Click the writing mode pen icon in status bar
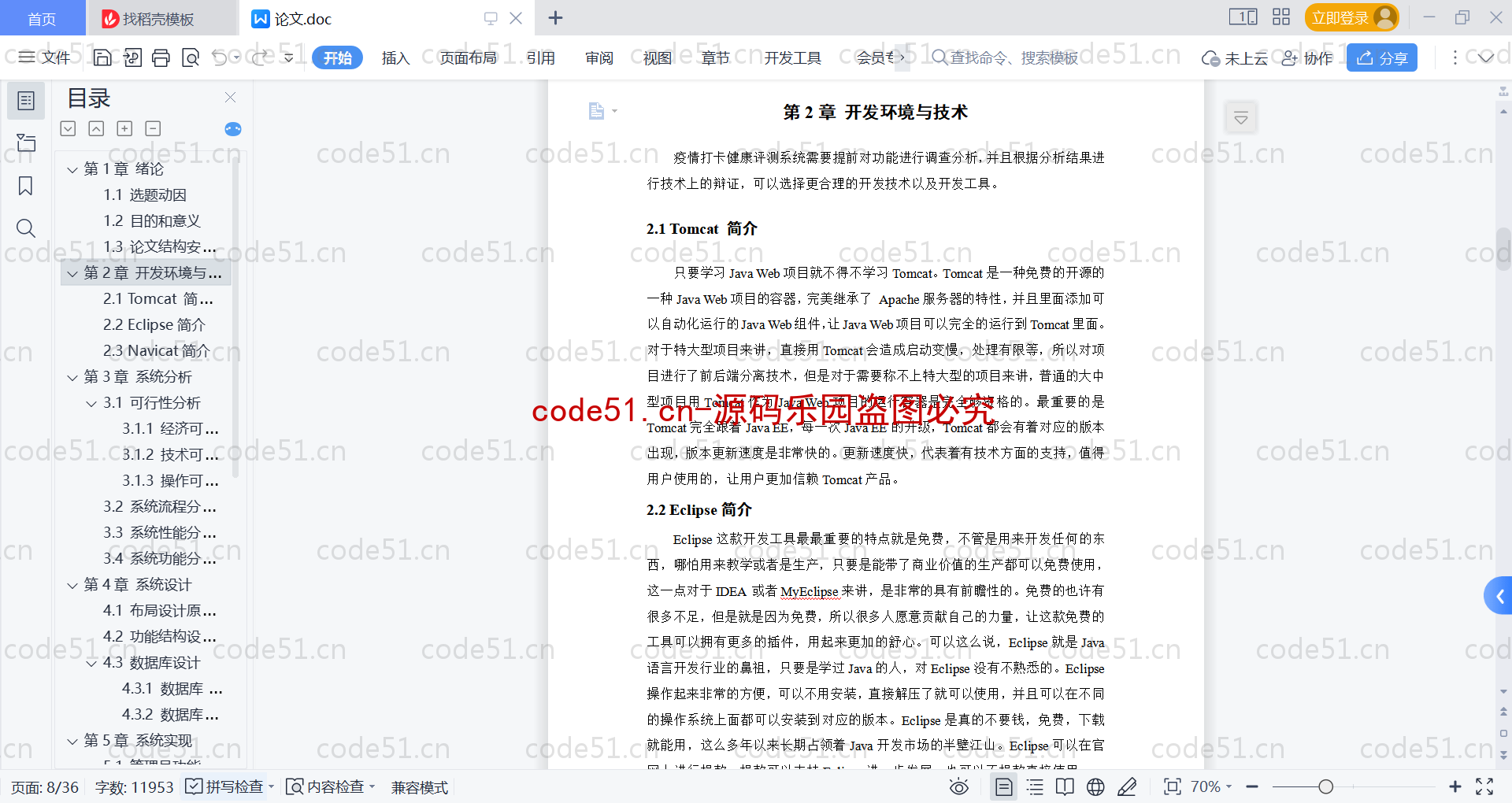This screenshot has width=1512, height=803. point(1127,786)
